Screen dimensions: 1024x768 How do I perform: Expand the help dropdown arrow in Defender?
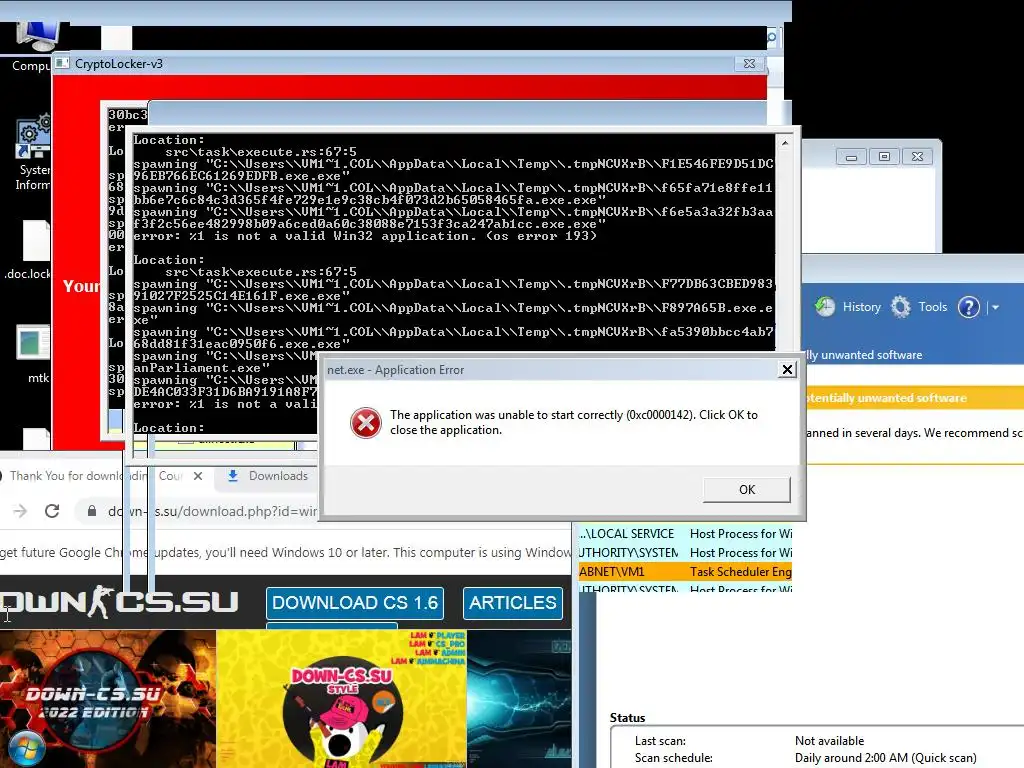(995, 307)
